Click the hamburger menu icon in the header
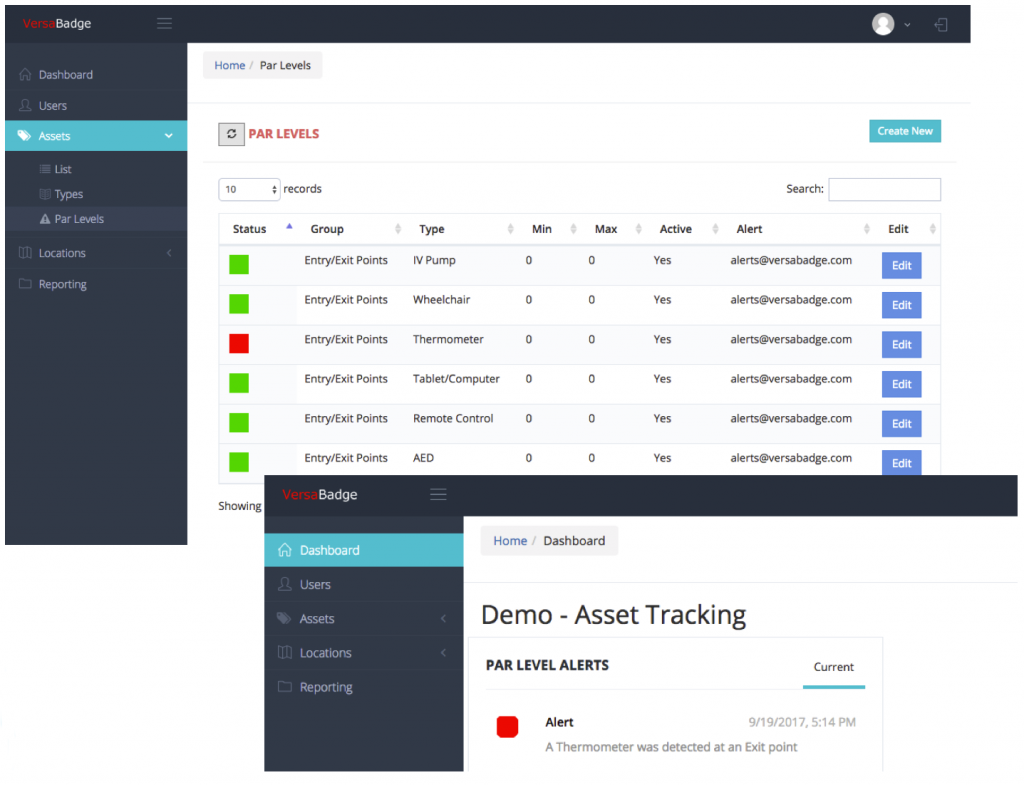The image size is (1024, 785). click(164, 23)
